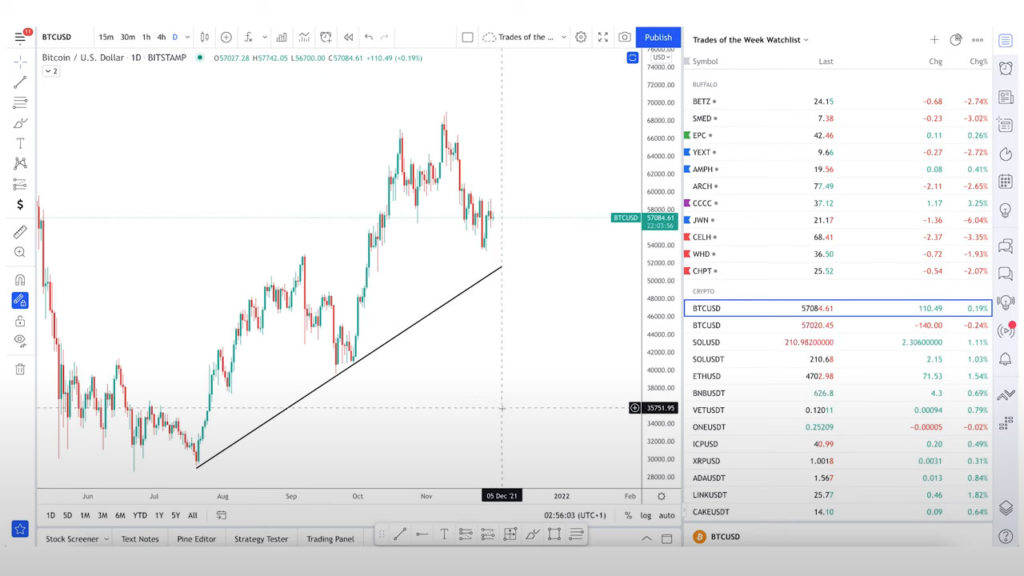This screenshot has height=576, width=1024.
Task: Set chart range to 1Y
Action: tap(159, 515)
